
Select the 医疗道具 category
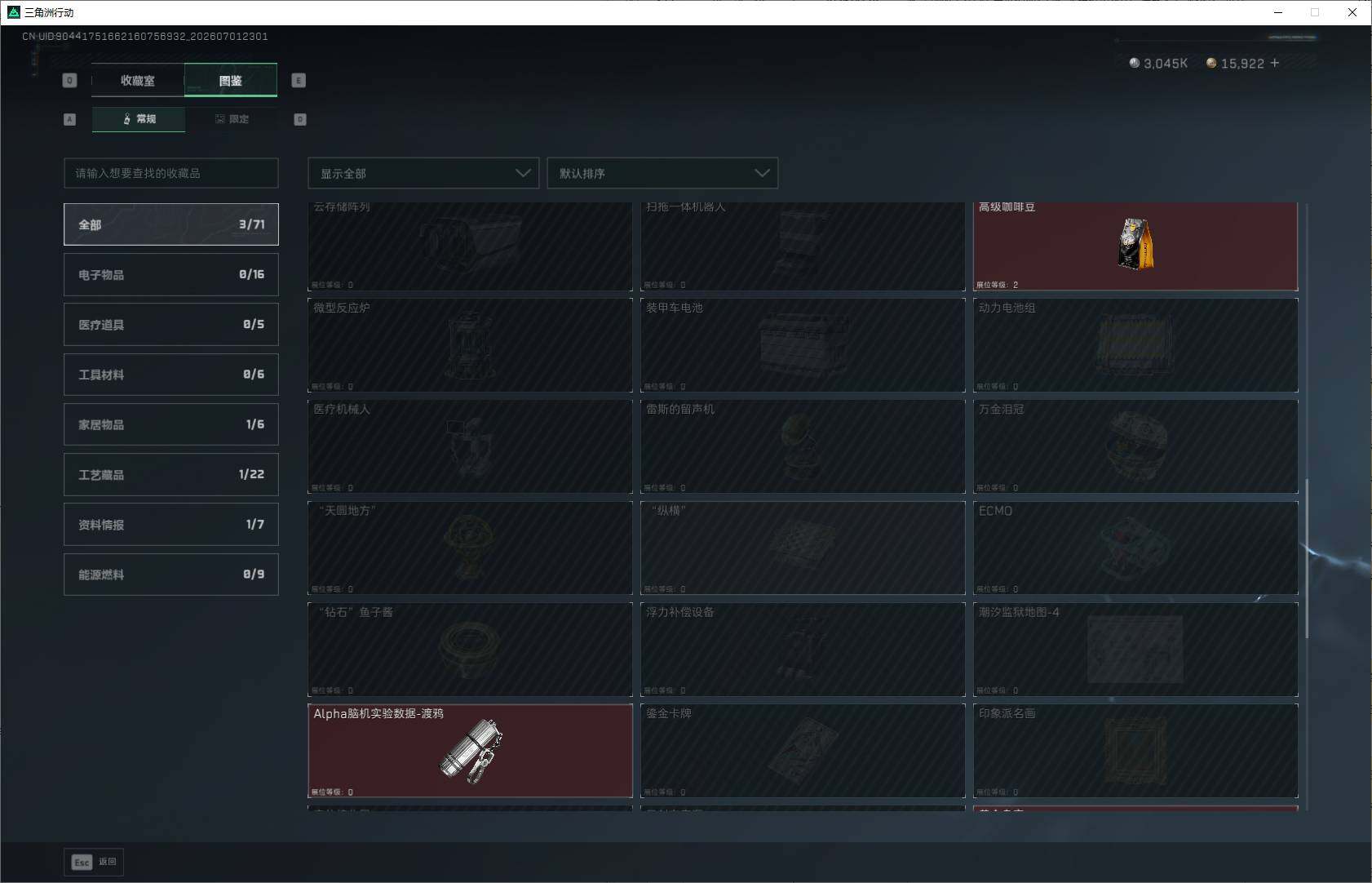tap(171, 324)
